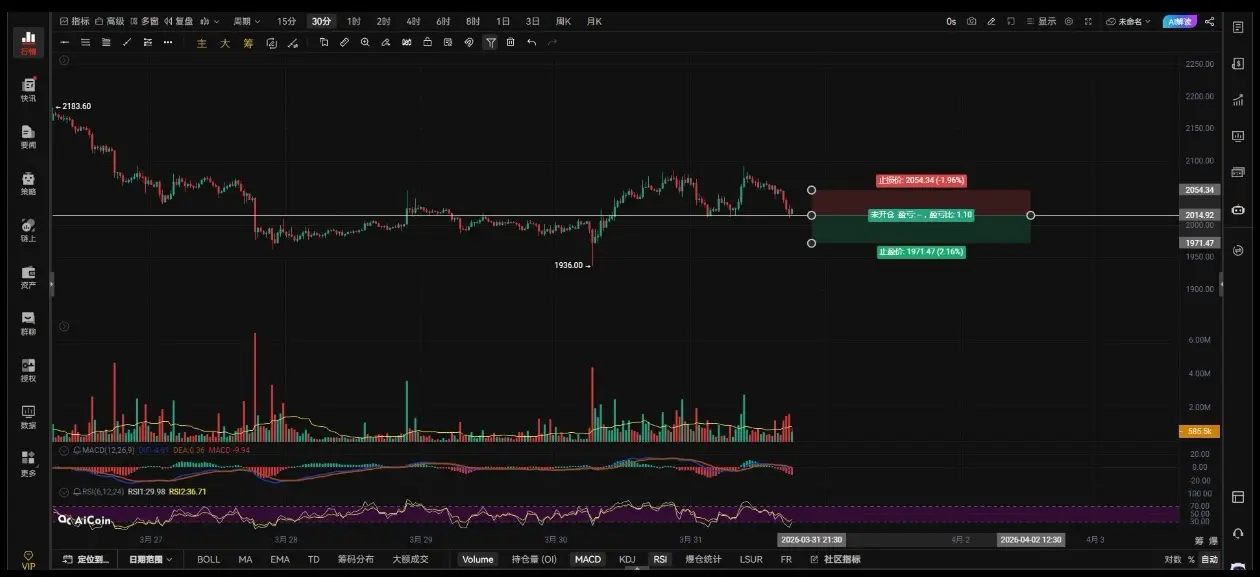Toggle the 筹 chip distribution indicator
Viewport: 1260px width, 577px height.
click(248, 43)
